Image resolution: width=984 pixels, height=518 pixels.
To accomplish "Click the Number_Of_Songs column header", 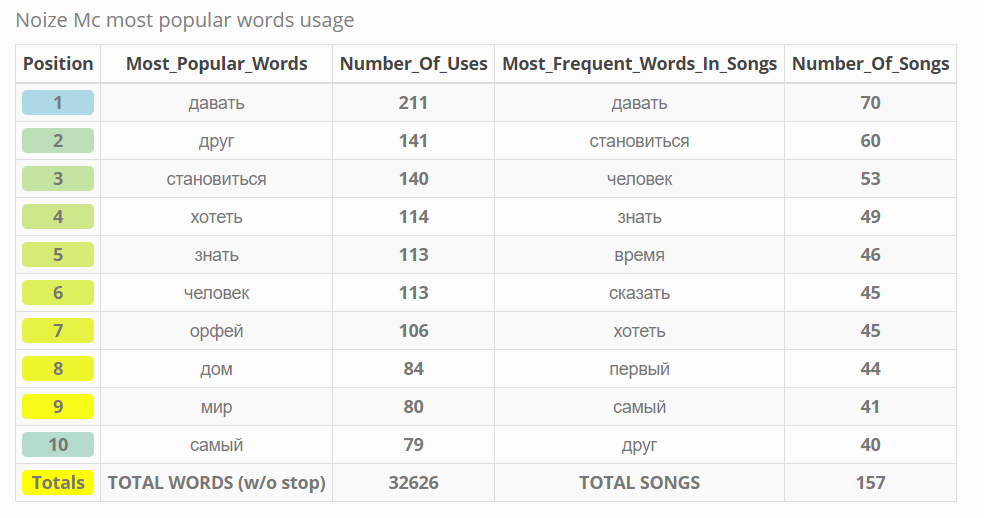I will [x=870, y=63].
